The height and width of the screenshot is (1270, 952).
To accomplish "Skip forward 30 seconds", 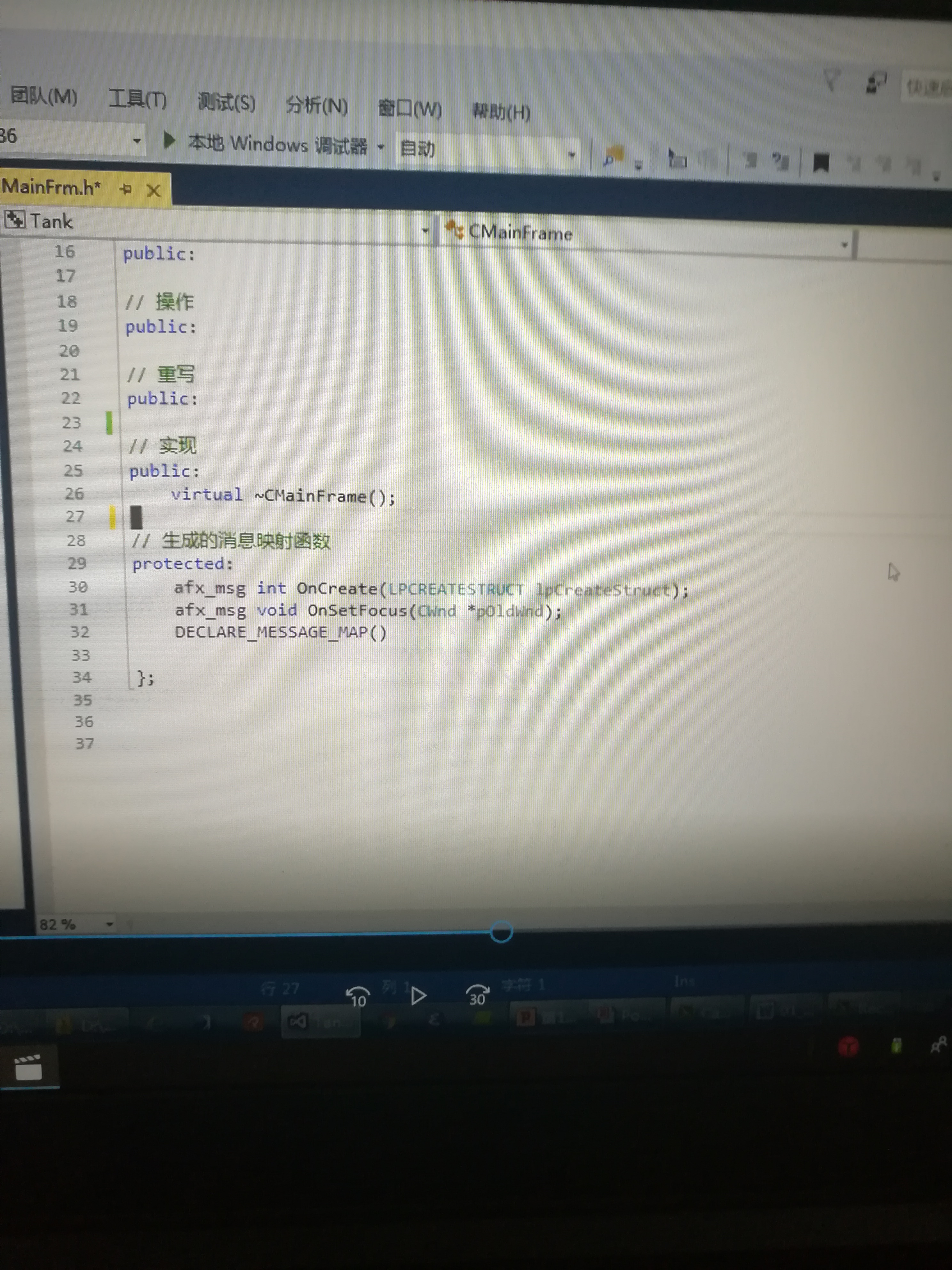I will [x=477, y=995].
